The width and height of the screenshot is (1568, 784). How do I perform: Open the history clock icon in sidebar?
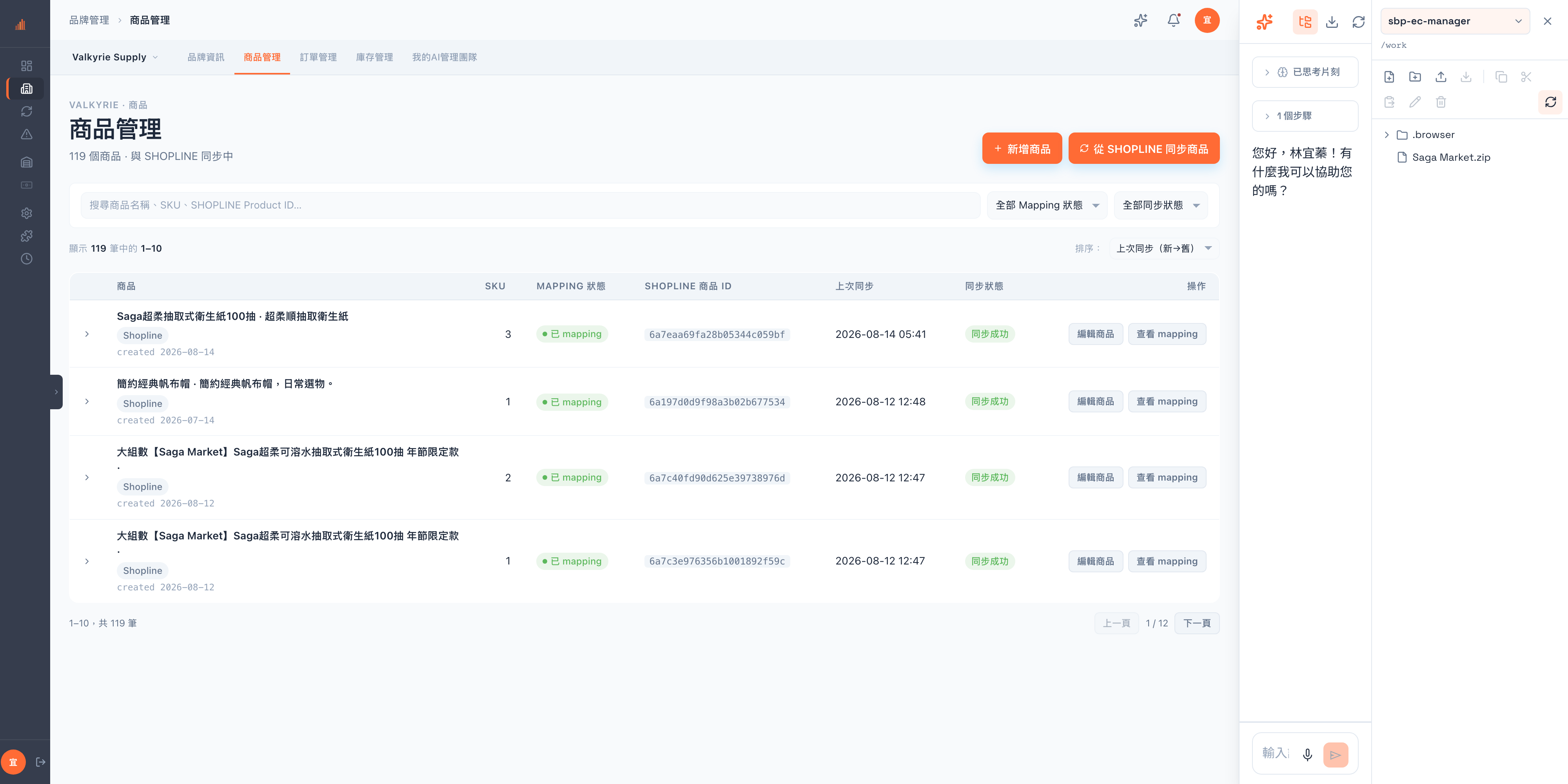click(26, 259)
